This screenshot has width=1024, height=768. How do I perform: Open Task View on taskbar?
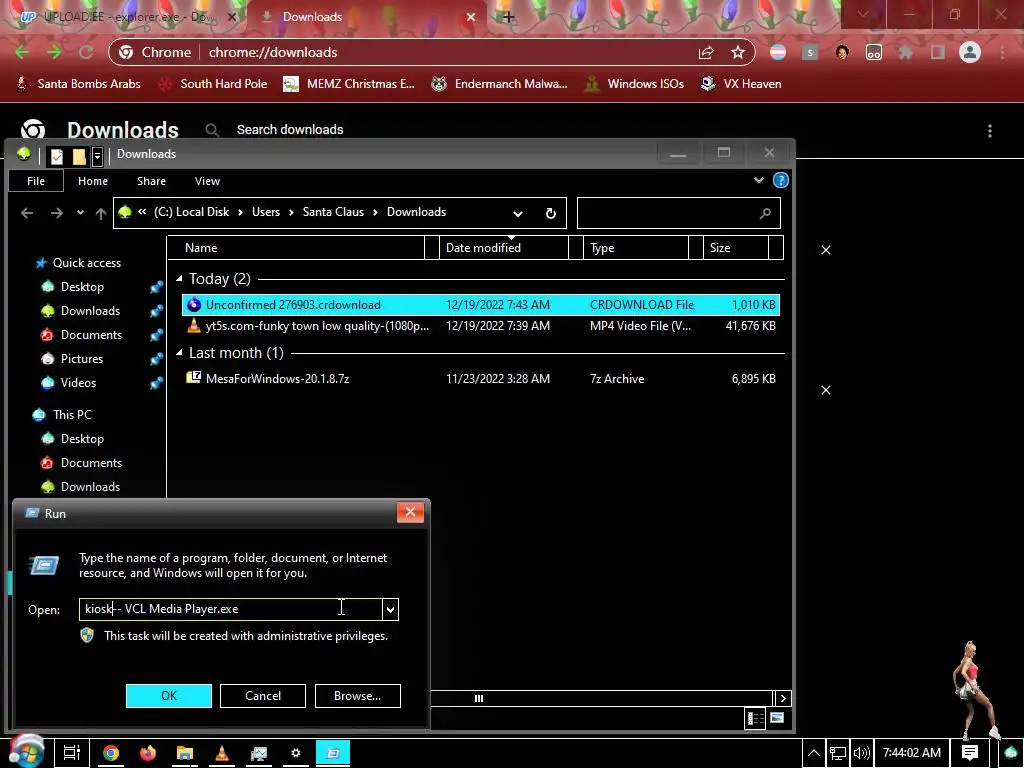pyautogui.click(x=72, y=753)
